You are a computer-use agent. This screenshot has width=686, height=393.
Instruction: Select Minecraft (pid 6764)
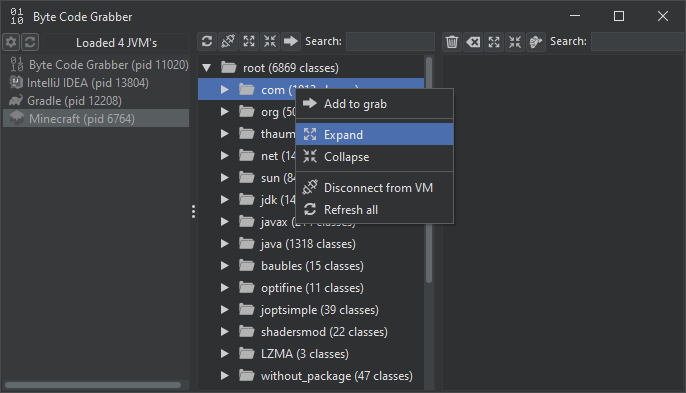pos(96,118)
